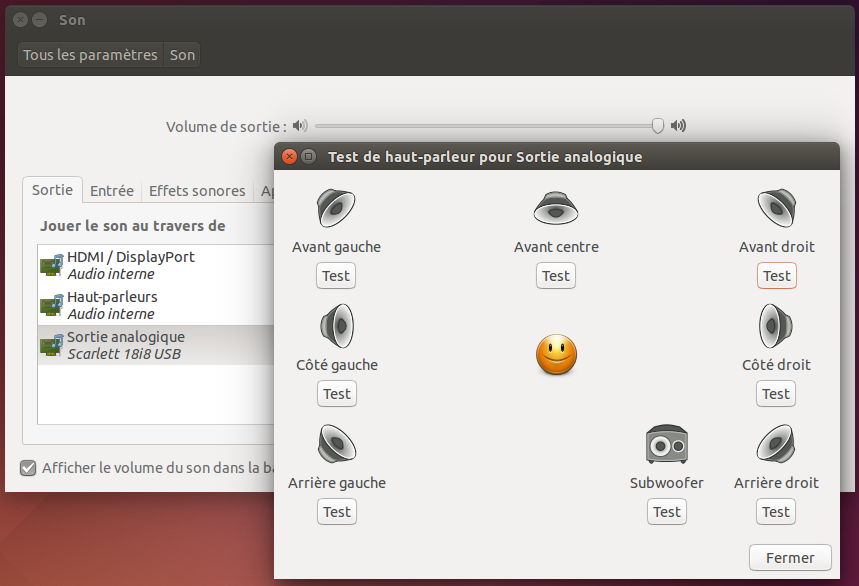Select HDMI / DisplayPort output device
Screen dimensions: 859x586
pyautogui.click(x=156, y=265)
